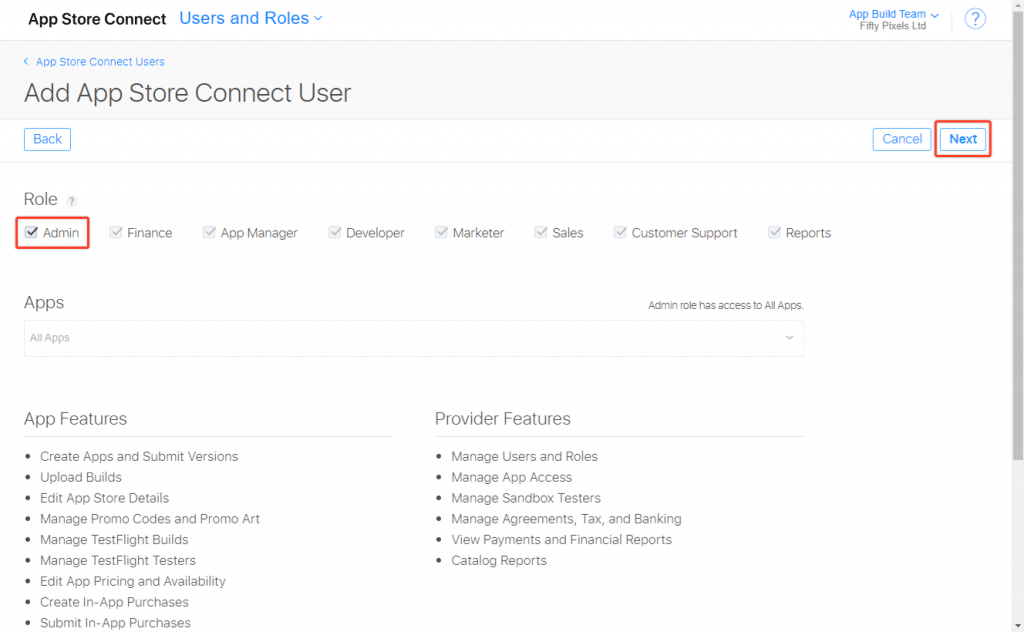Click the 'Fifty Pixels Ltd' team label
The width and height of the screenshot is (1024, 632).
[x=893, y=26]
